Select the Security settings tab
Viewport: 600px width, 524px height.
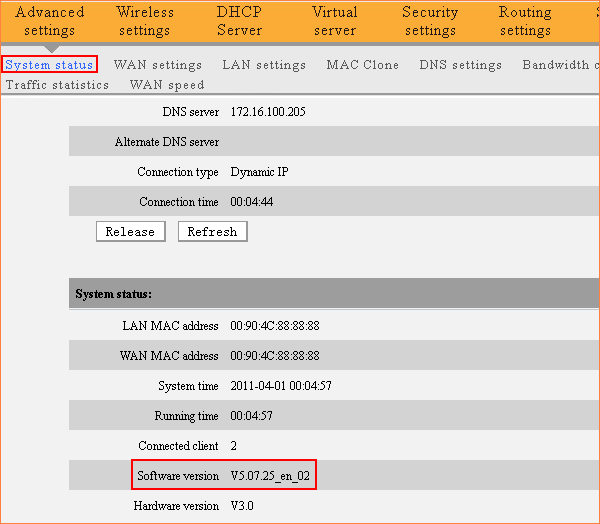(x=430, y=21)
